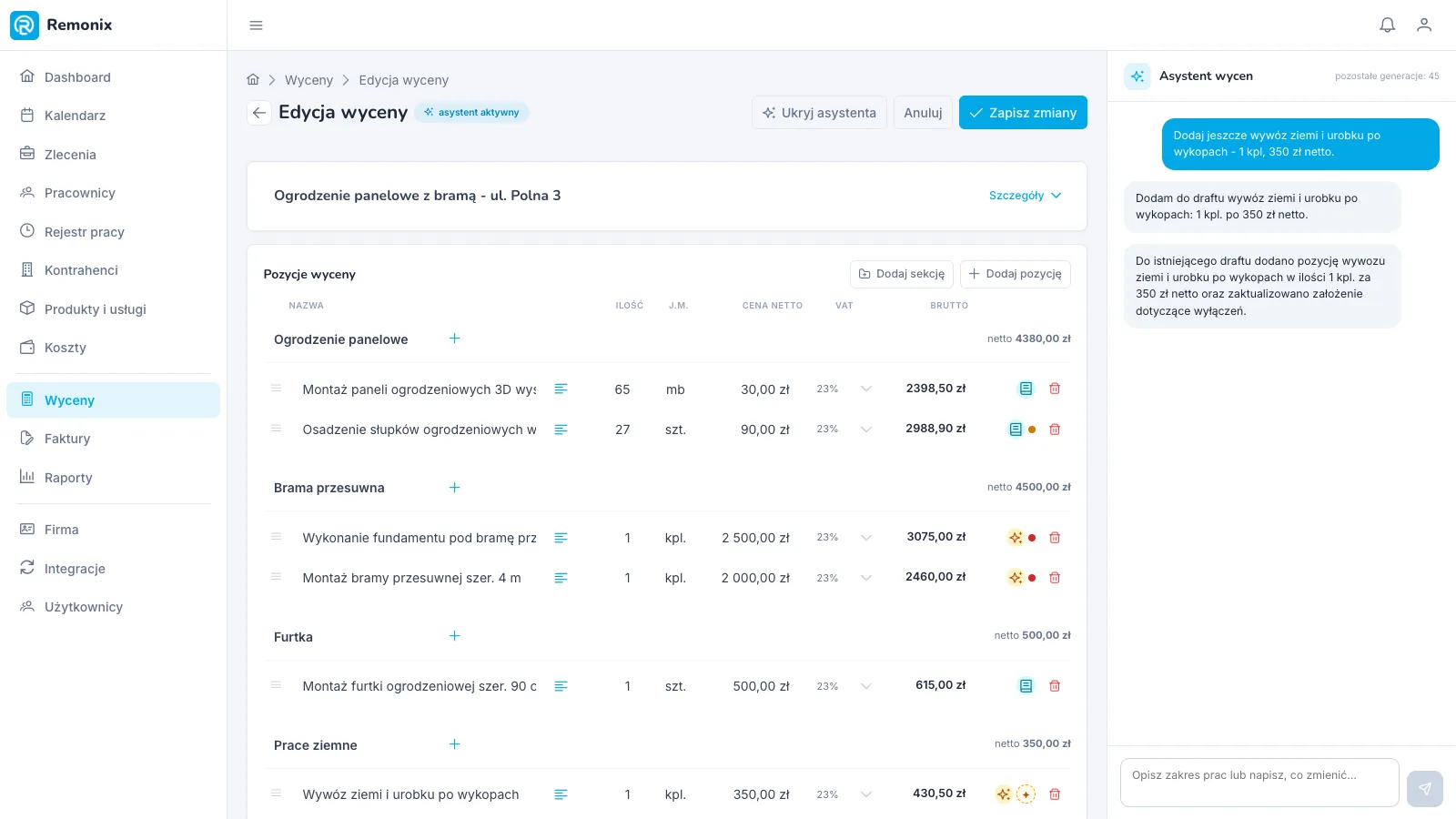Viewport: 1456px width, 819px height.
Task: Click drag handle of Montaż furtki row
Action: (x=276, y=685)
